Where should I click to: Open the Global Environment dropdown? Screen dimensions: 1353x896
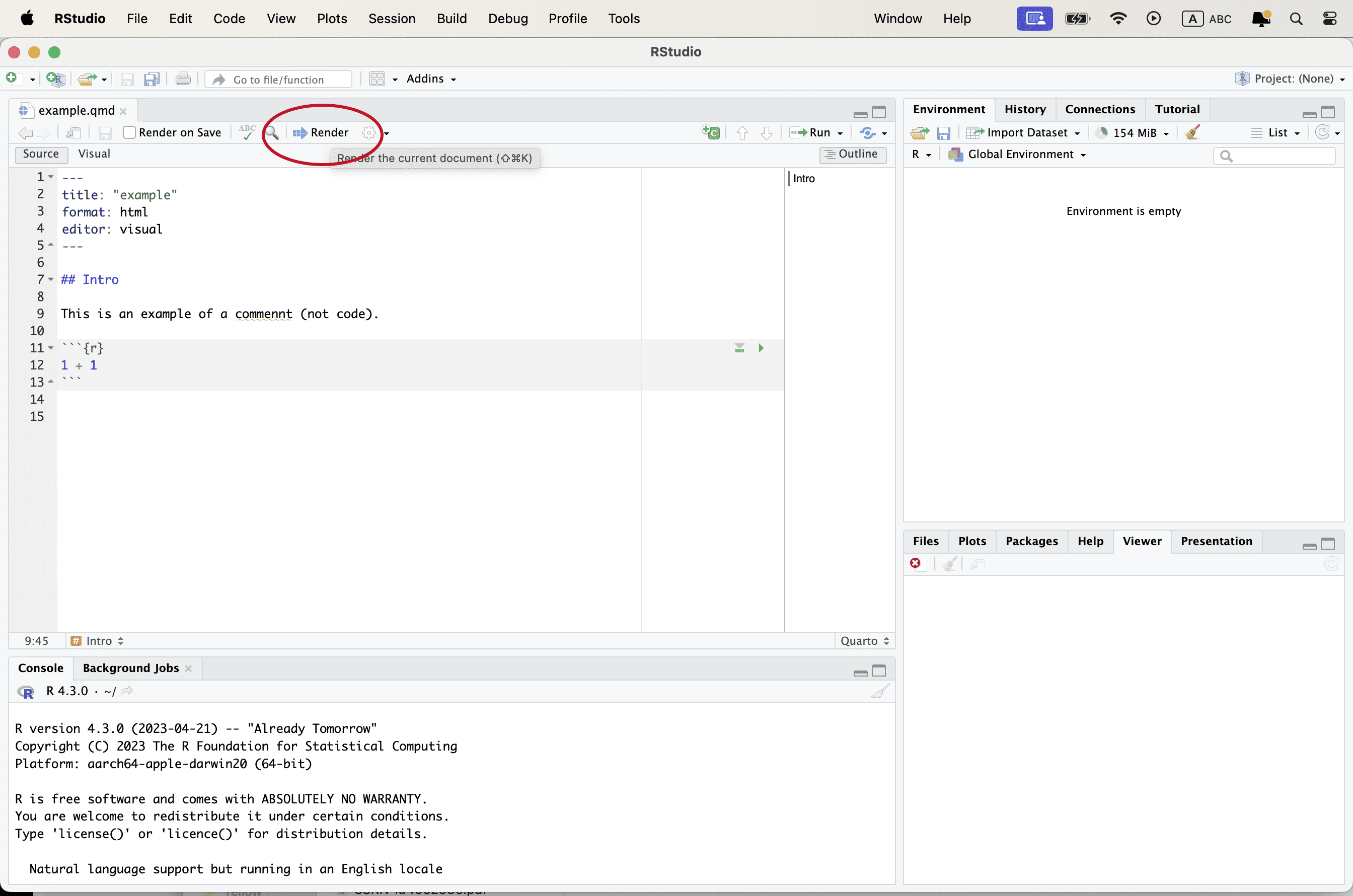[1021, 155]
